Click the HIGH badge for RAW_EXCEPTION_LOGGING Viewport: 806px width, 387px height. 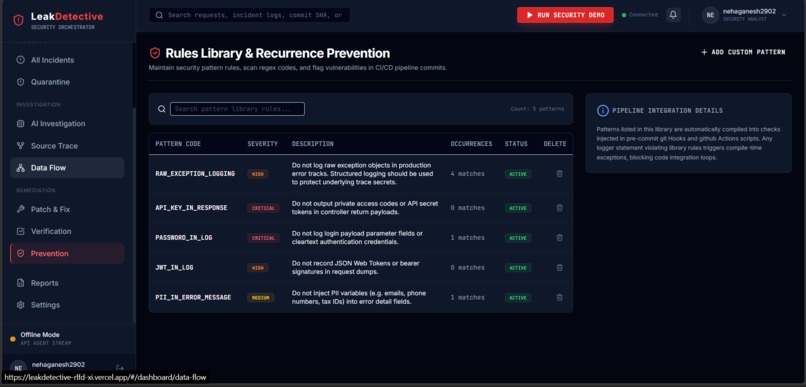(257, 174)
